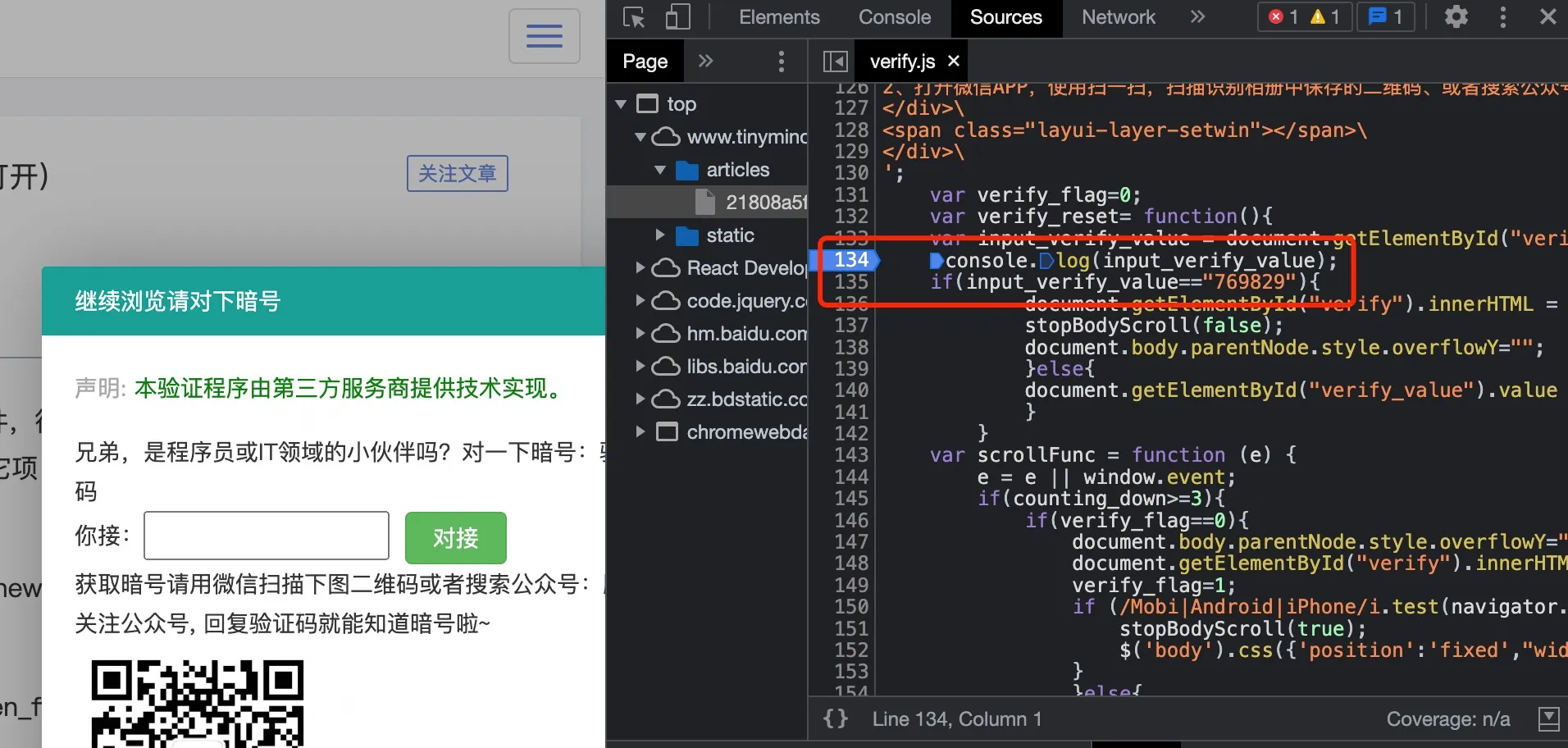Viewport: 1568px width, 748px height.
Task: Click the "769829" string in line 135
Action: coord(1250,281)
